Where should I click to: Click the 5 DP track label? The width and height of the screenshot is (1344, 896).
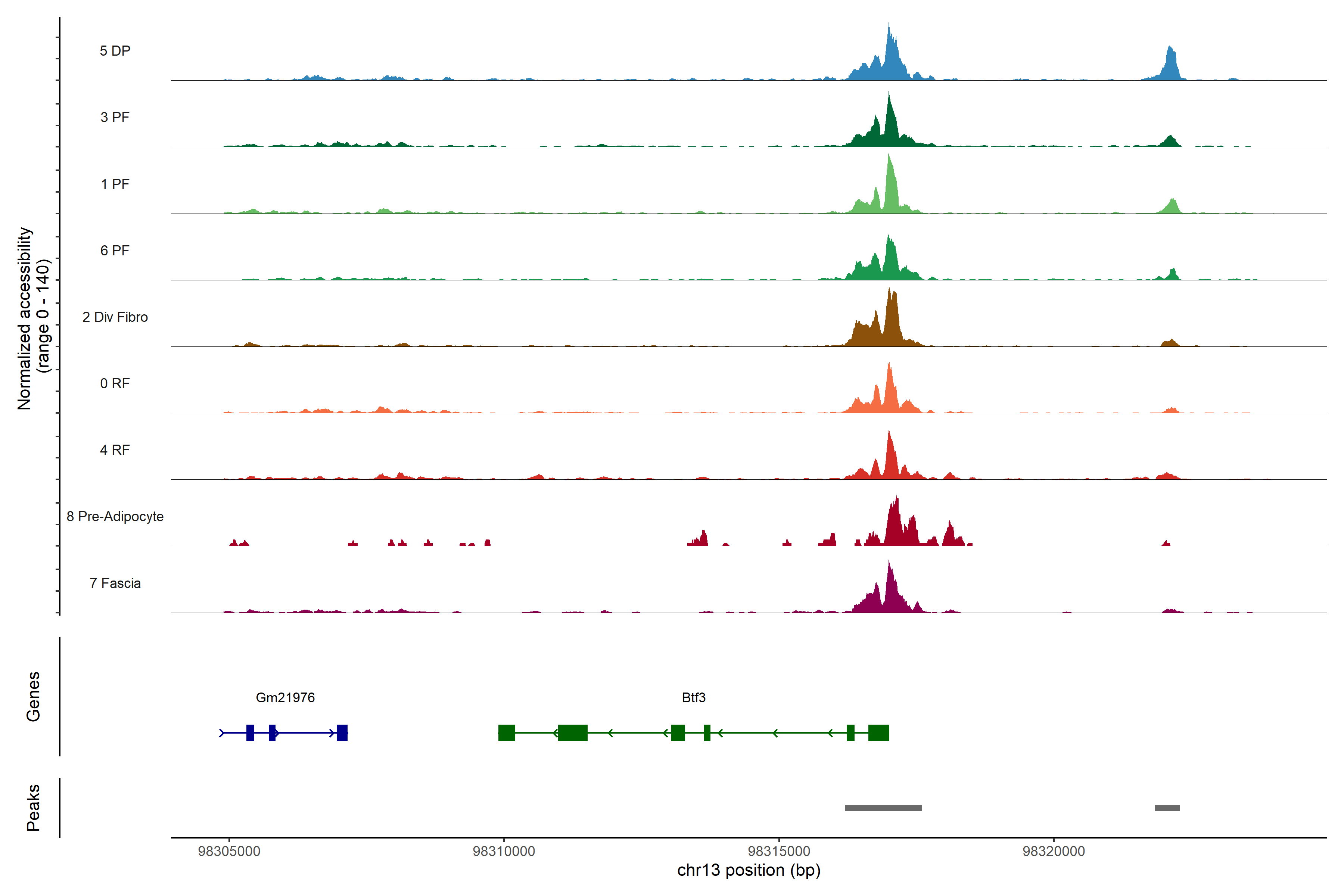[115, 51]
